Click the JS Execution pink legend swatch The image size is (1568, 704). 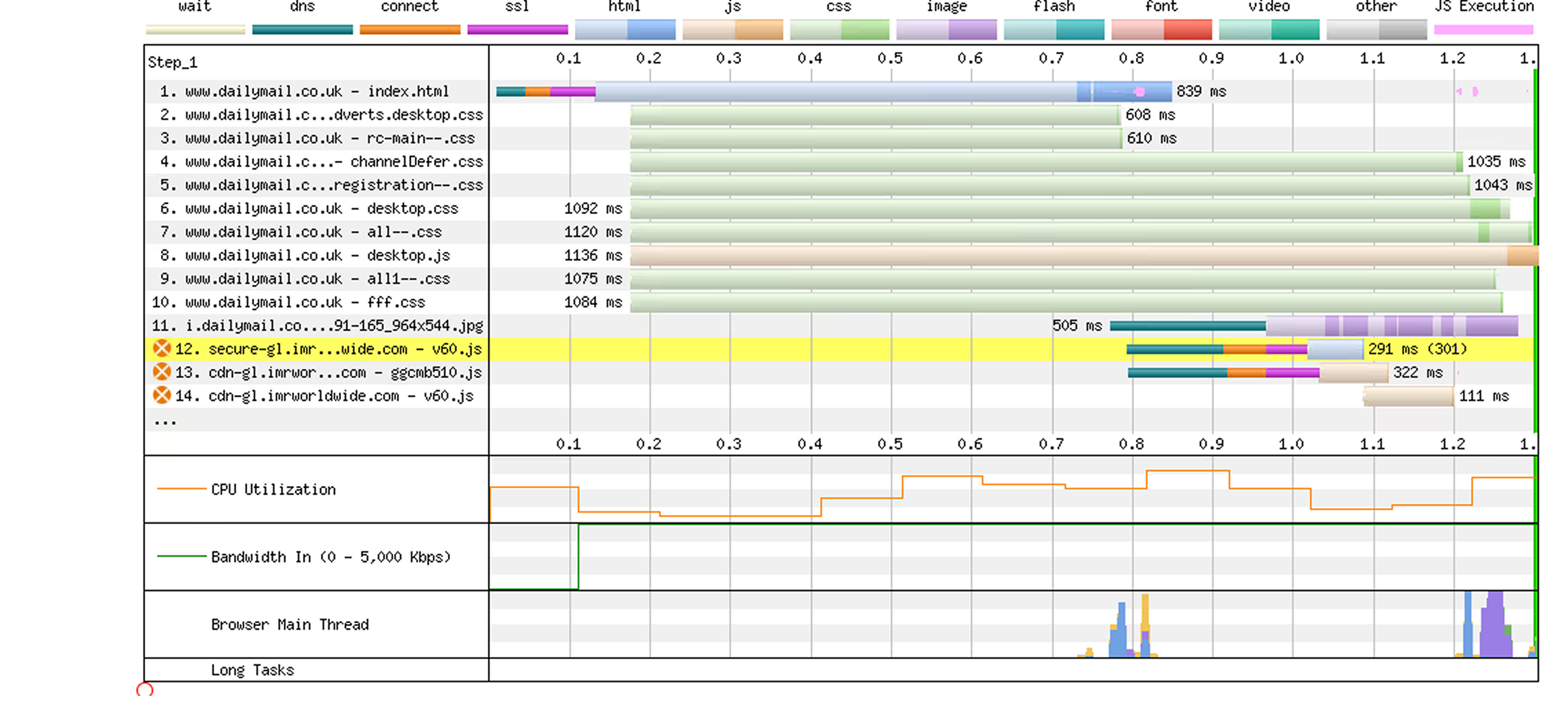[1483, 30]
